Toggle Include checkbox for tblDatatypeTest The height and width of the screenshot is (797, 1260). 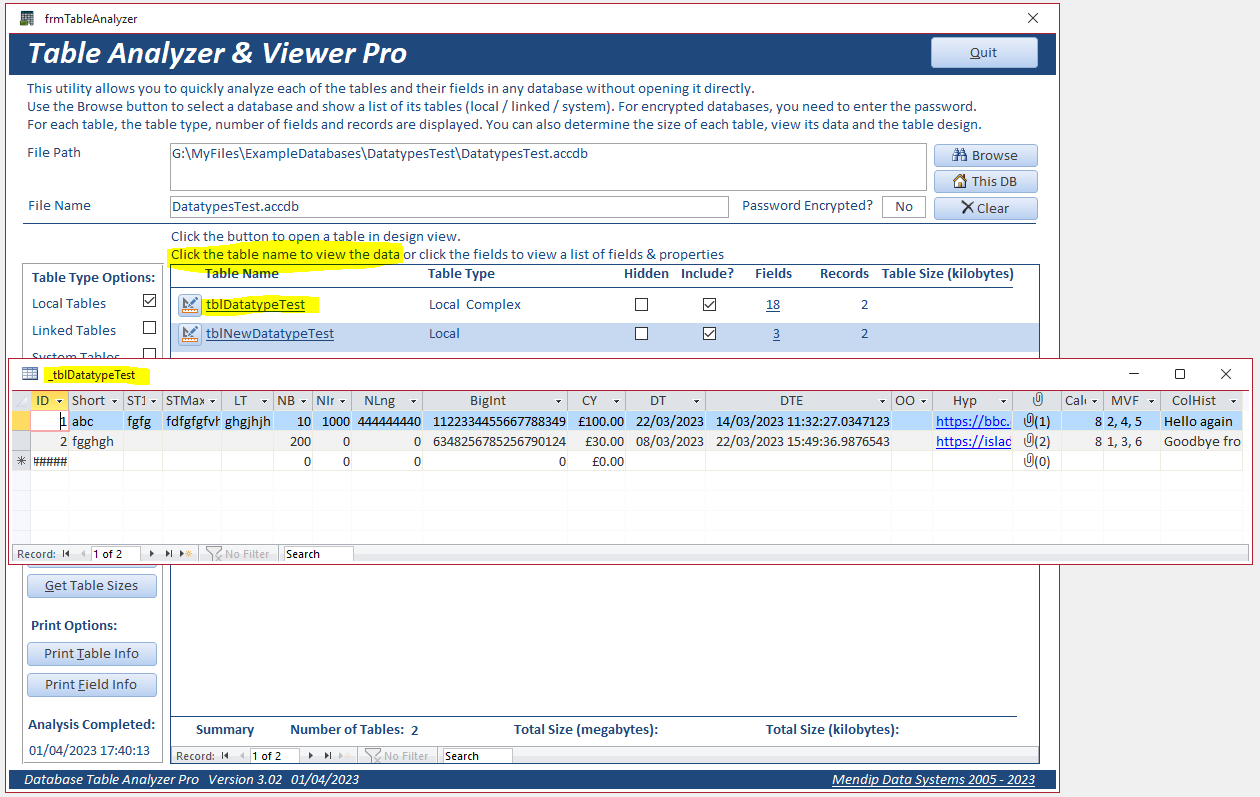coord(709,304)
